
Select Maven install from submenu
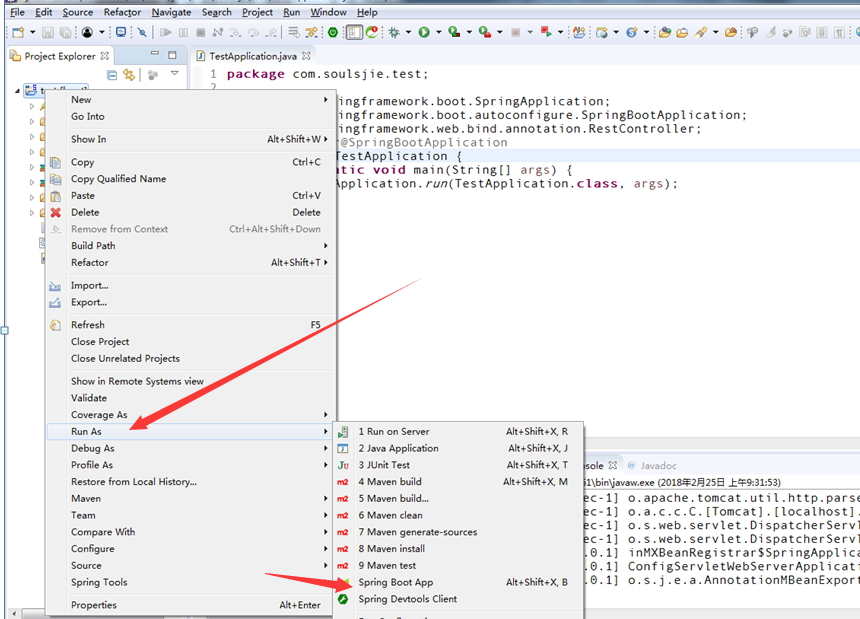coord(391,548)
